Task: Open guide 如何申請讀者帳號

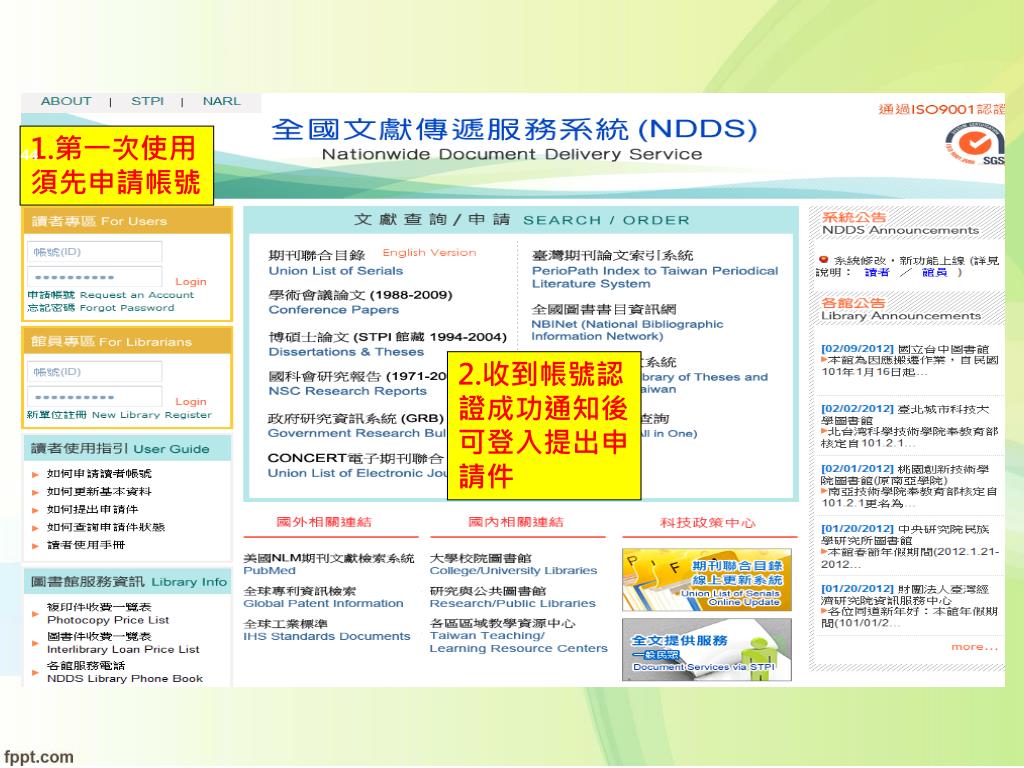Action: [99, 473]
